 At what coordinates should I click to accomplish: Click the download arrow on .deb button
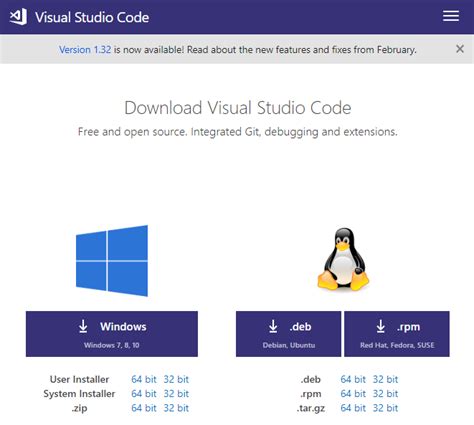273,326
